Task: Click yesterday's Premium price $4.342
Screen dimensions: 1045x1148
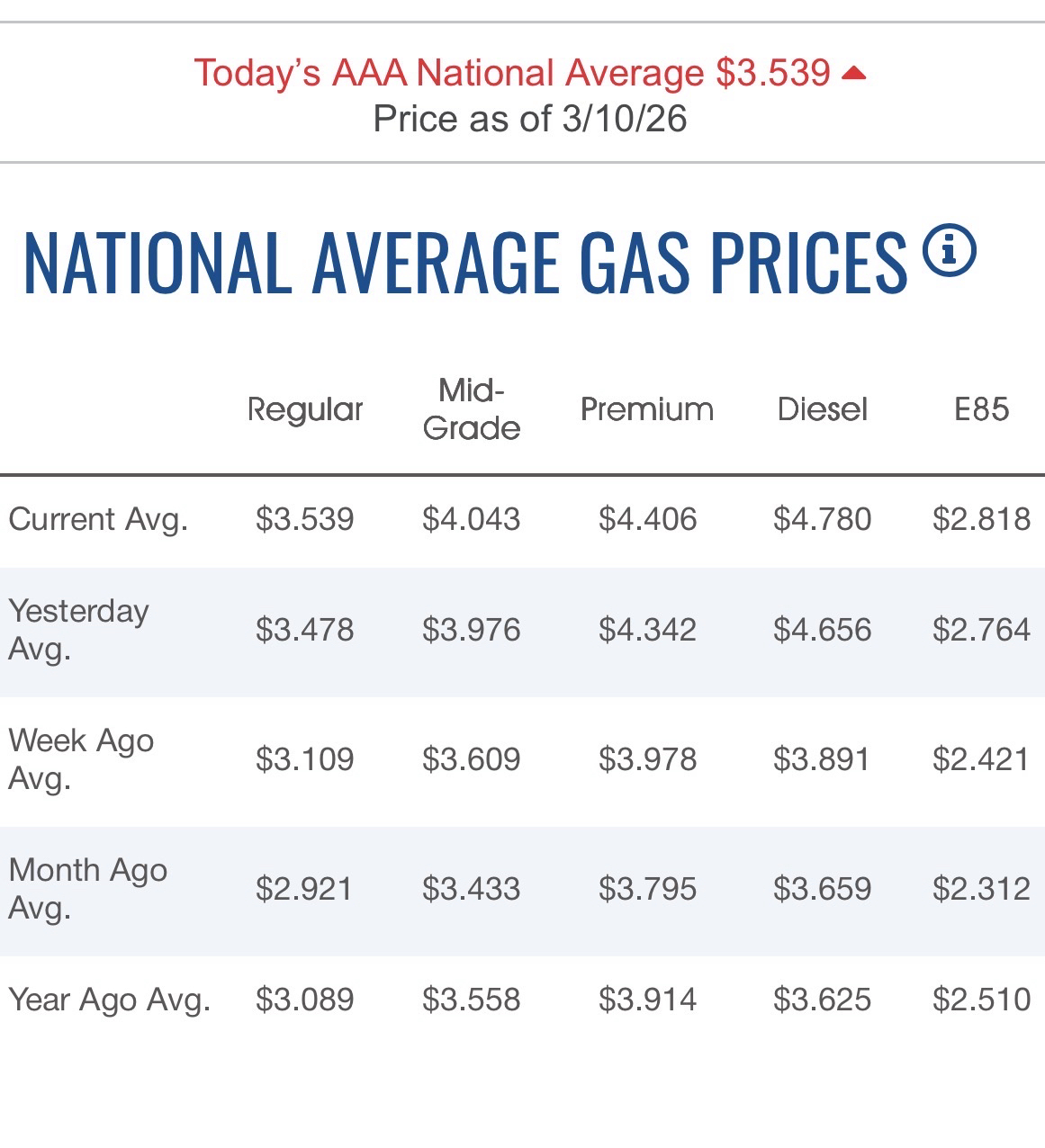Action: (647, 630)
